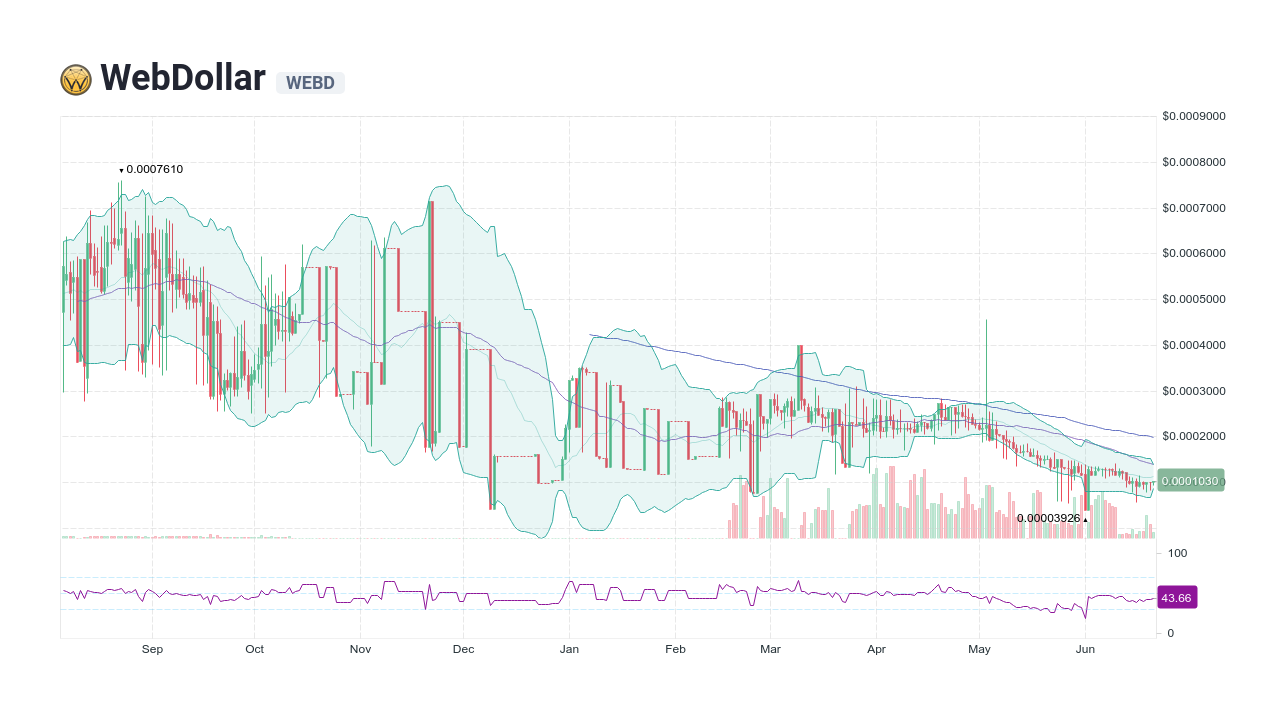Select the Sep label on the time axis
The height and width of the screenshot is (720, 1280).
152,648
